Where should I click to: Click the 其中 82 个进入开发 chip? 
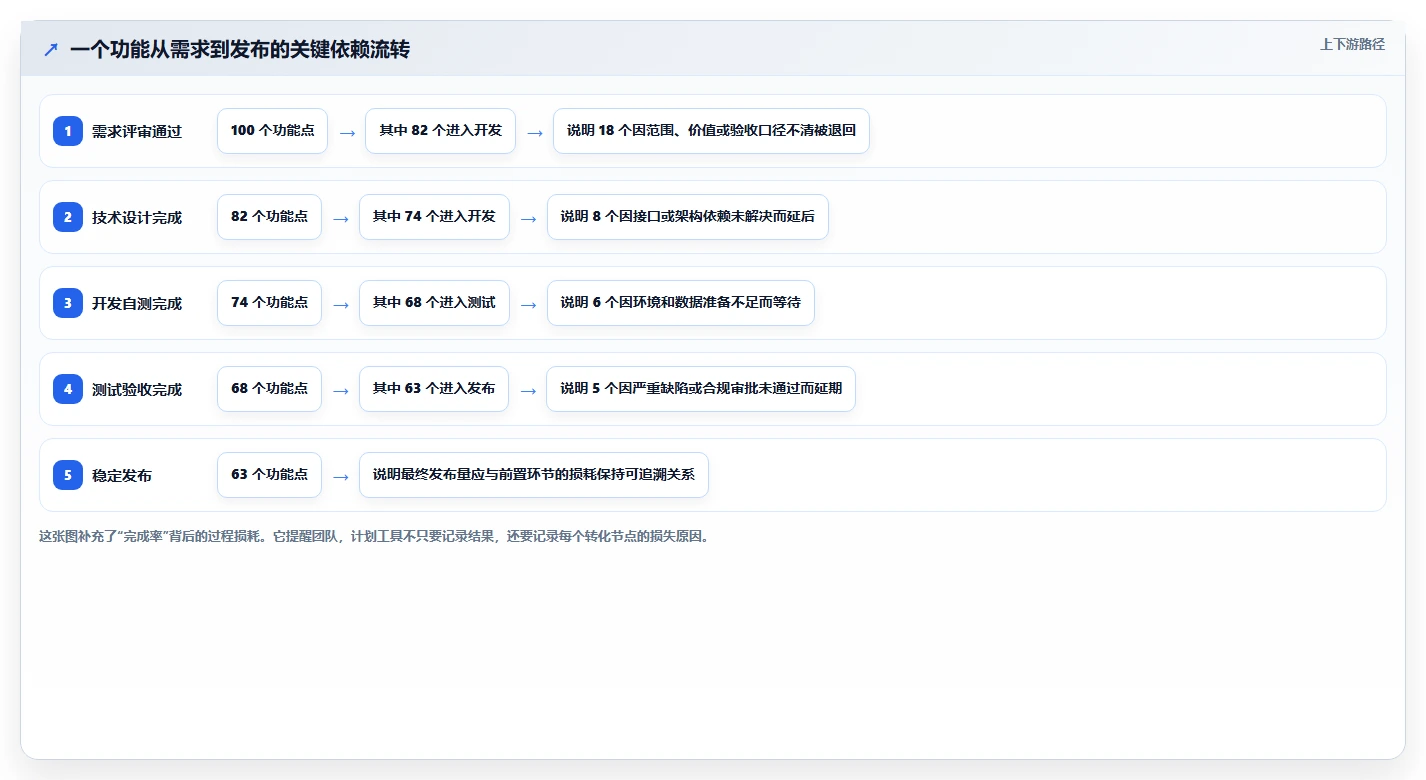click(x=440, y=131)
